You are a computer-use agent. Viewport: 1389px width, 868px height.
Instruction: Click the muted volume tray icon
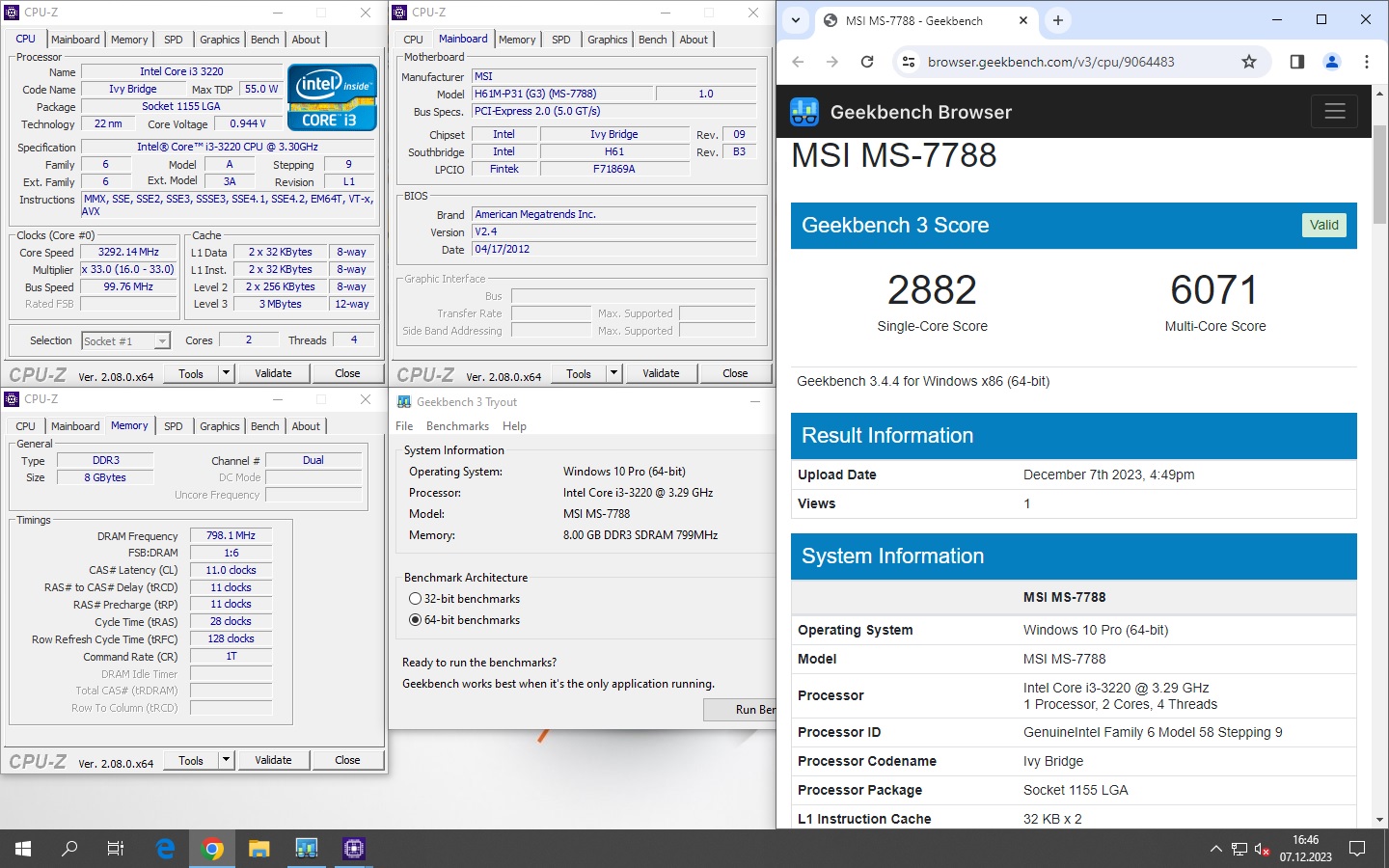point(1262,849)
